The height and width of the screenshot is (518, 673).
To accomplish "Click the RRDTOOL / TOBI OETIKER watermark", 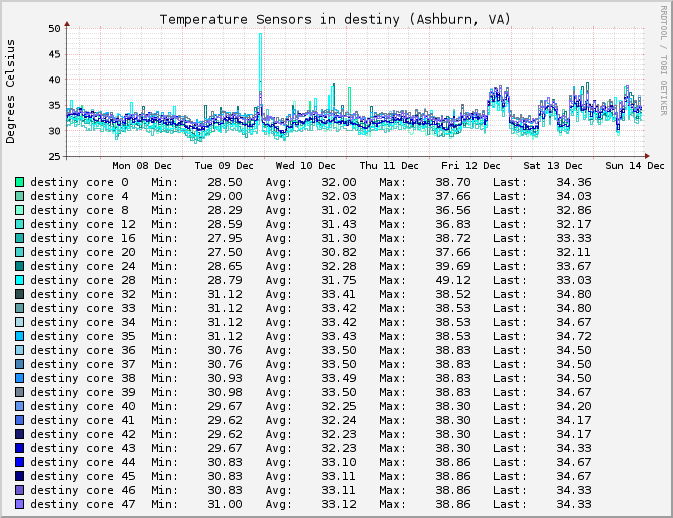I will 662,60.
